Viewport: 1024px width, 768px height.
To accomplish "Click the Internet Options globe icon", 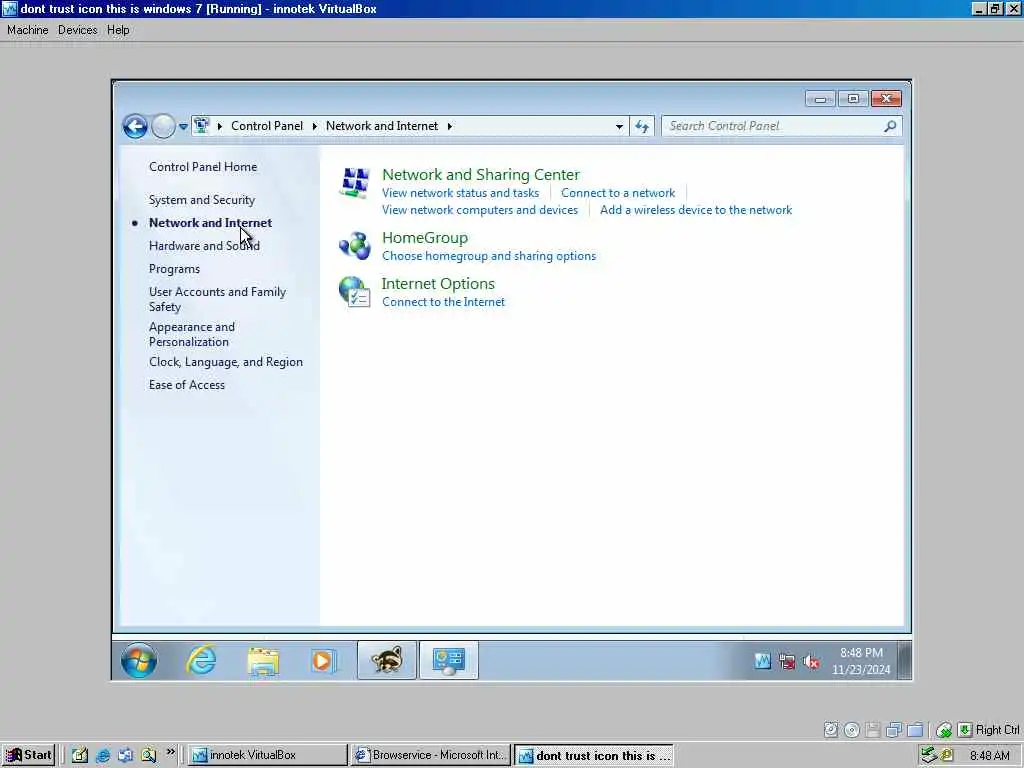I will point(355,291).
